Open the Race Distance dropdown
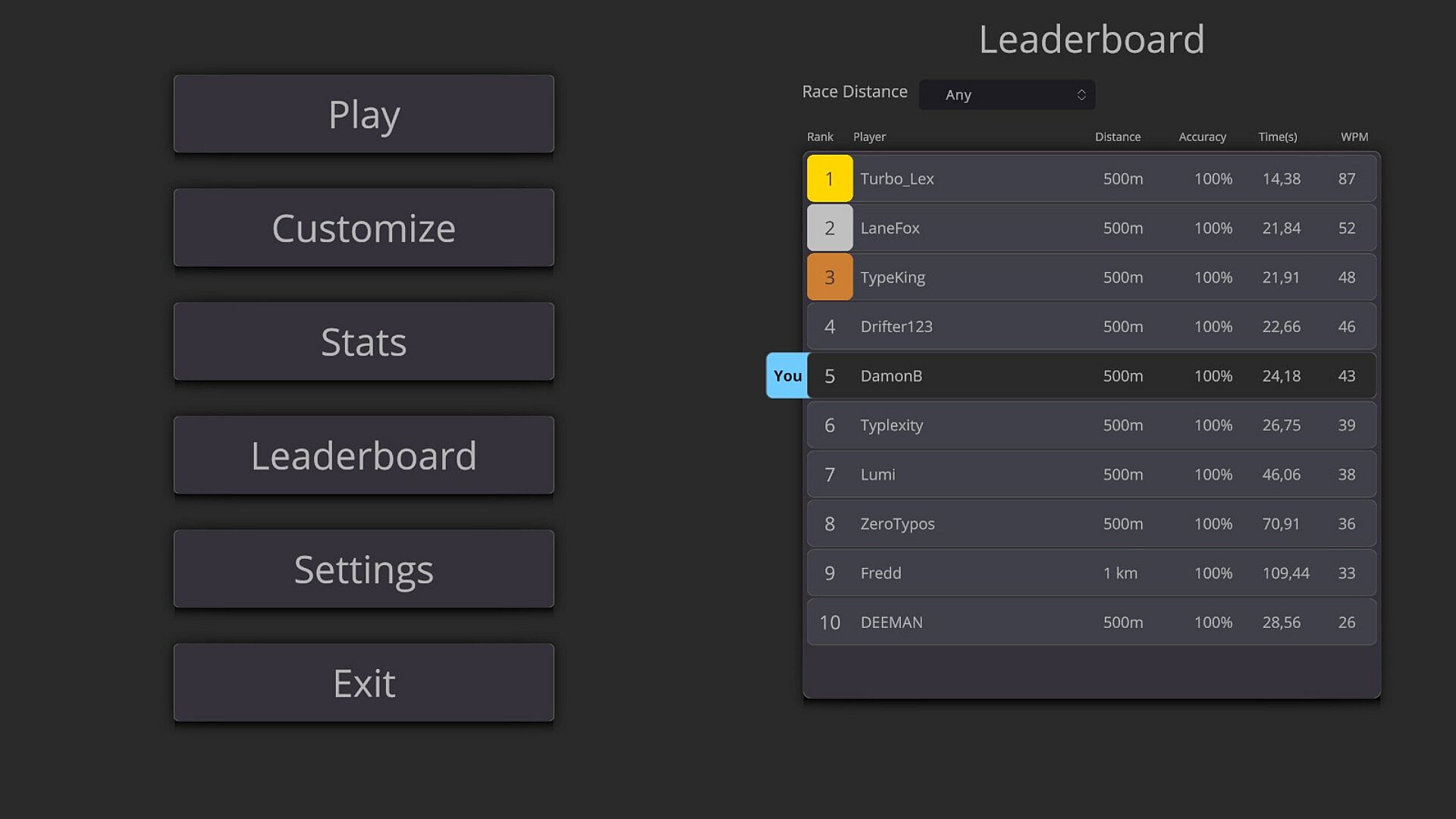 tap(1006, 95)
